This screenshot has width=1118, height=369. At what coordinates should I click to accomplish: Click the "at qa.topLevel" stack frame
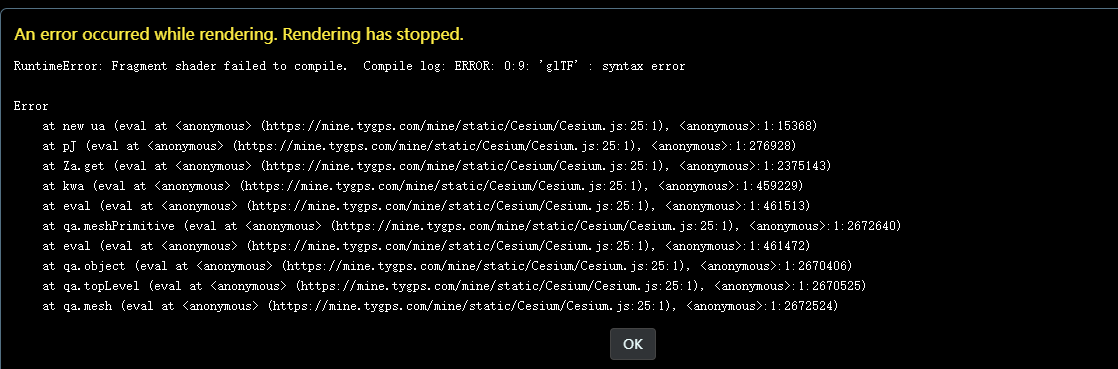coord(454,286)
